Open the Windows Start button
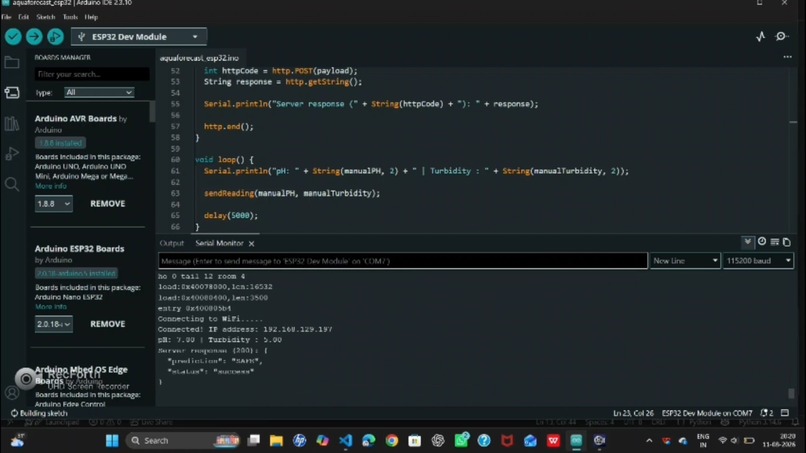The image size is (806, 453). point(112,440)
